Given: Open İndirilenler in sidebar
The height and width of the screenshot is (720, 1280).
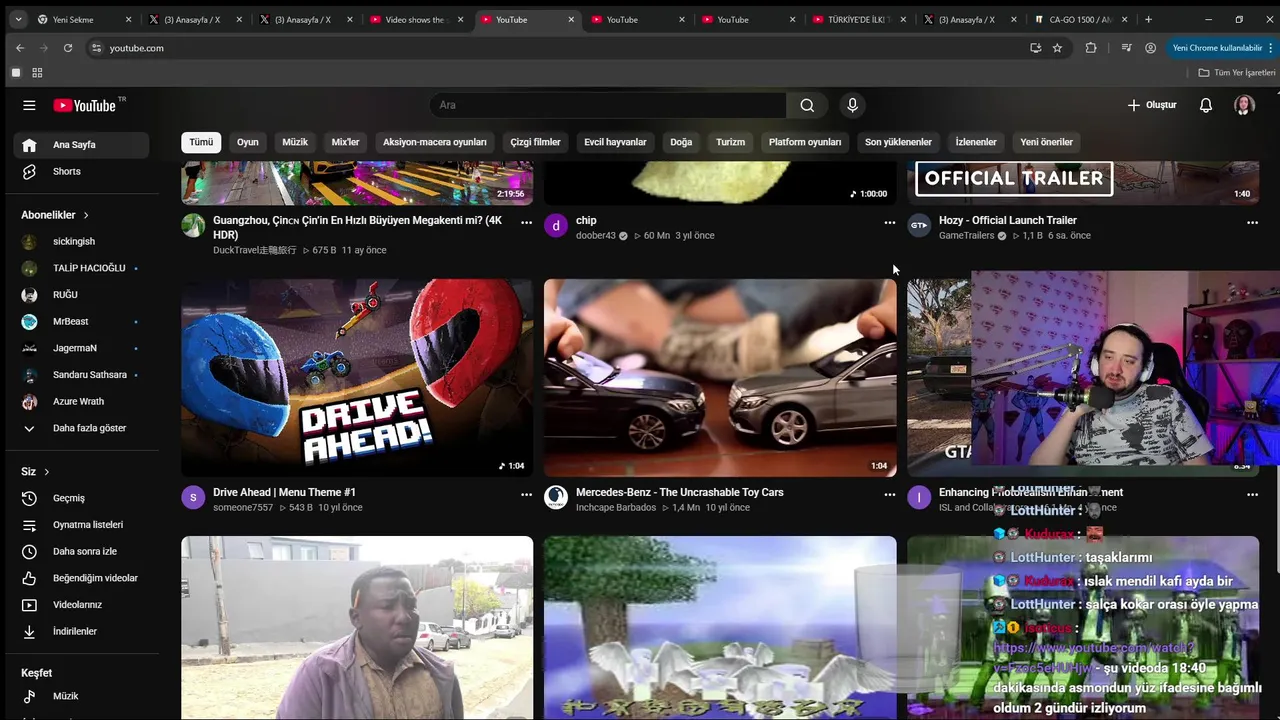Looking at the screenshot, I should [82, 631].
